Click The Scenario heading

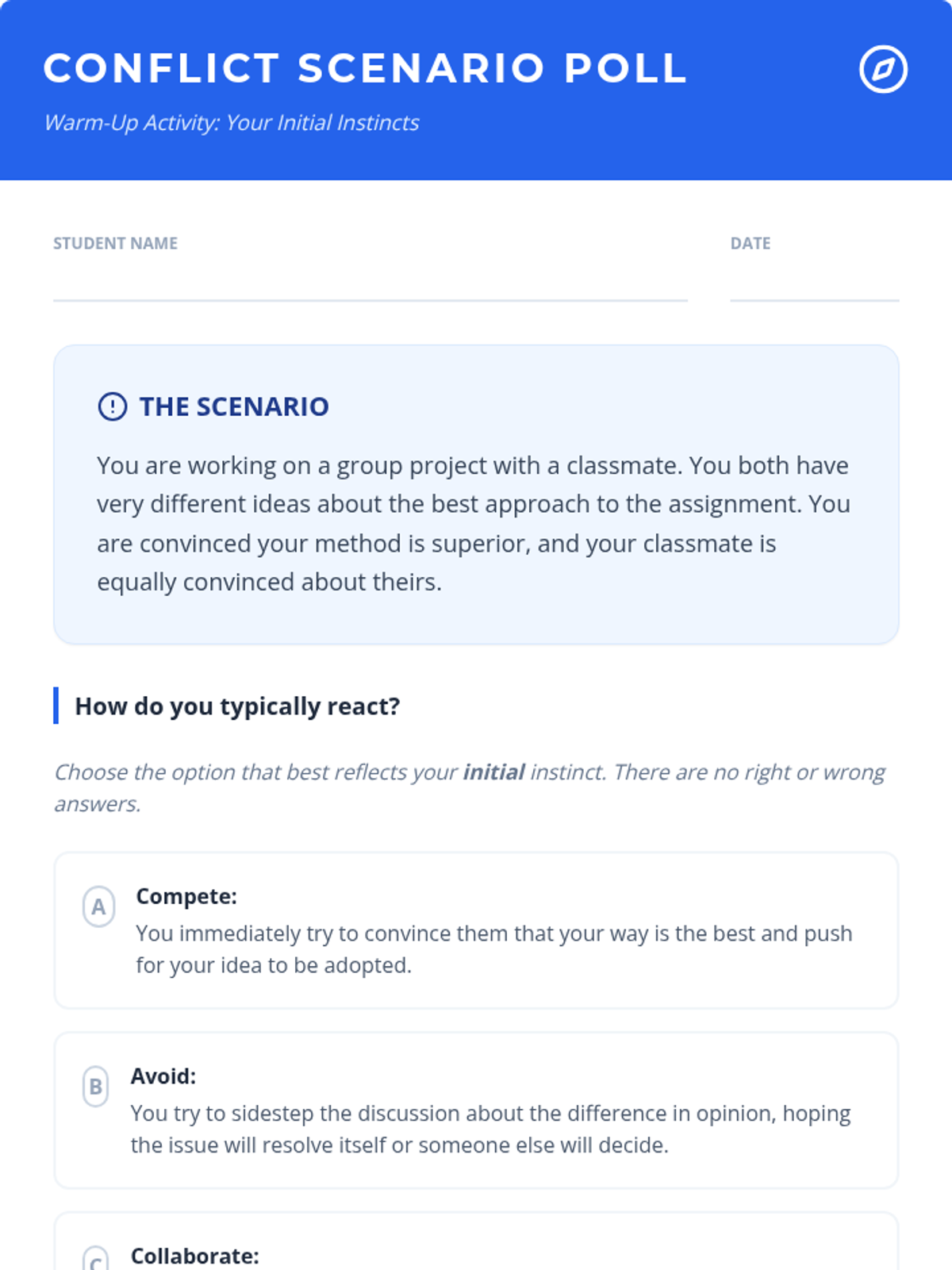click(x=234, y=406)
